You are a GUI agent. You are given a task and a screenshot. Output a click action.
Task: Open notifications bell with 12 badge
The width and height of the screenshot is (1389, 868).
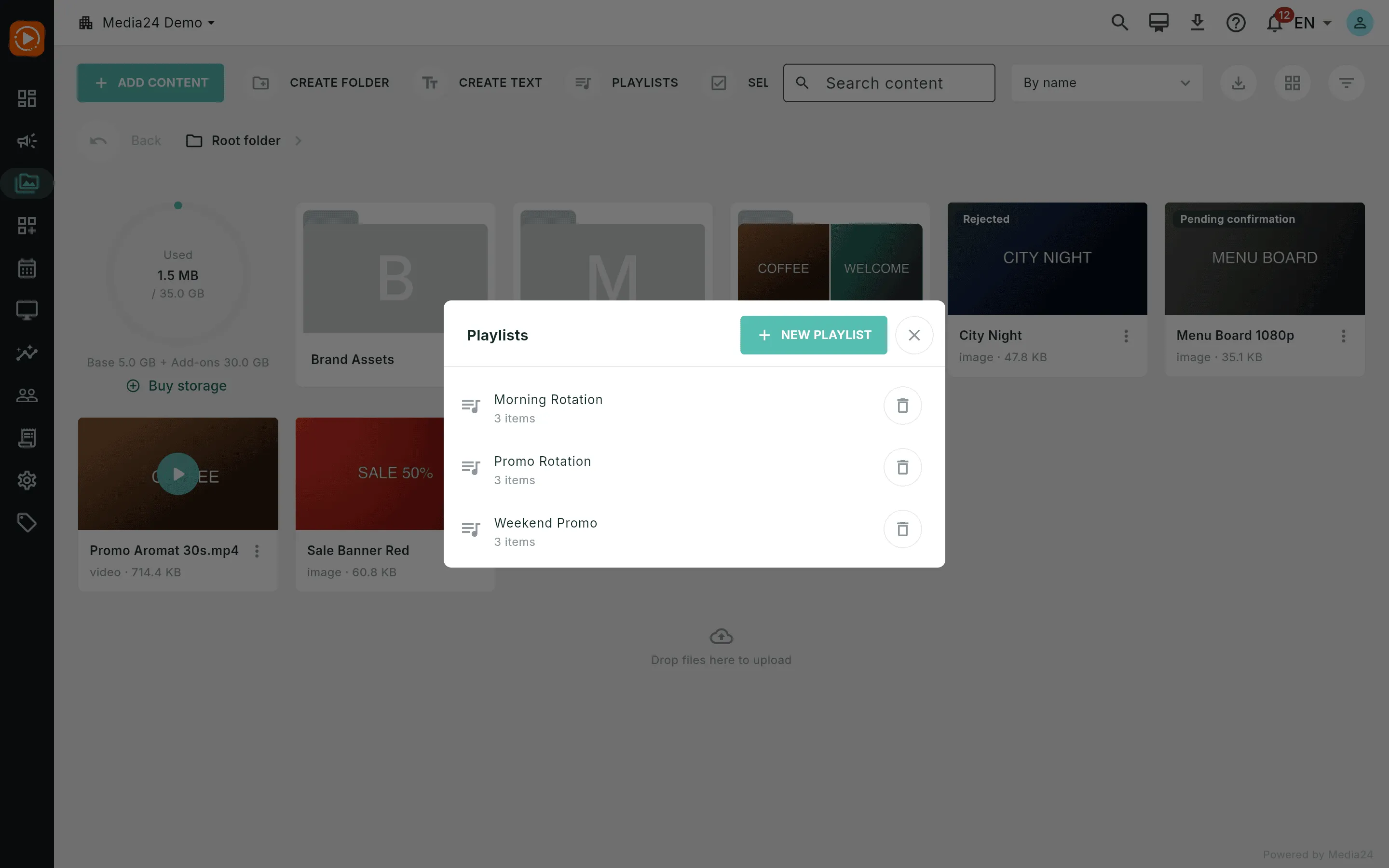coord(1275,22)
